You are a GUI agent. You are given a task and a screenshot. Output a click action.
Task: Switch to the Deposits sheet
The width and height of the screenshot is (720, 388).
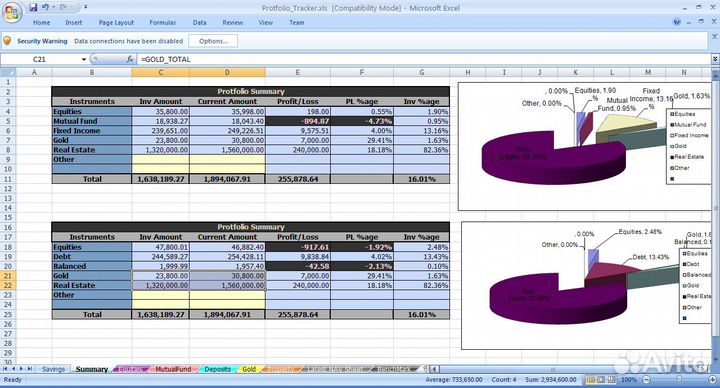tap(217, 369)
